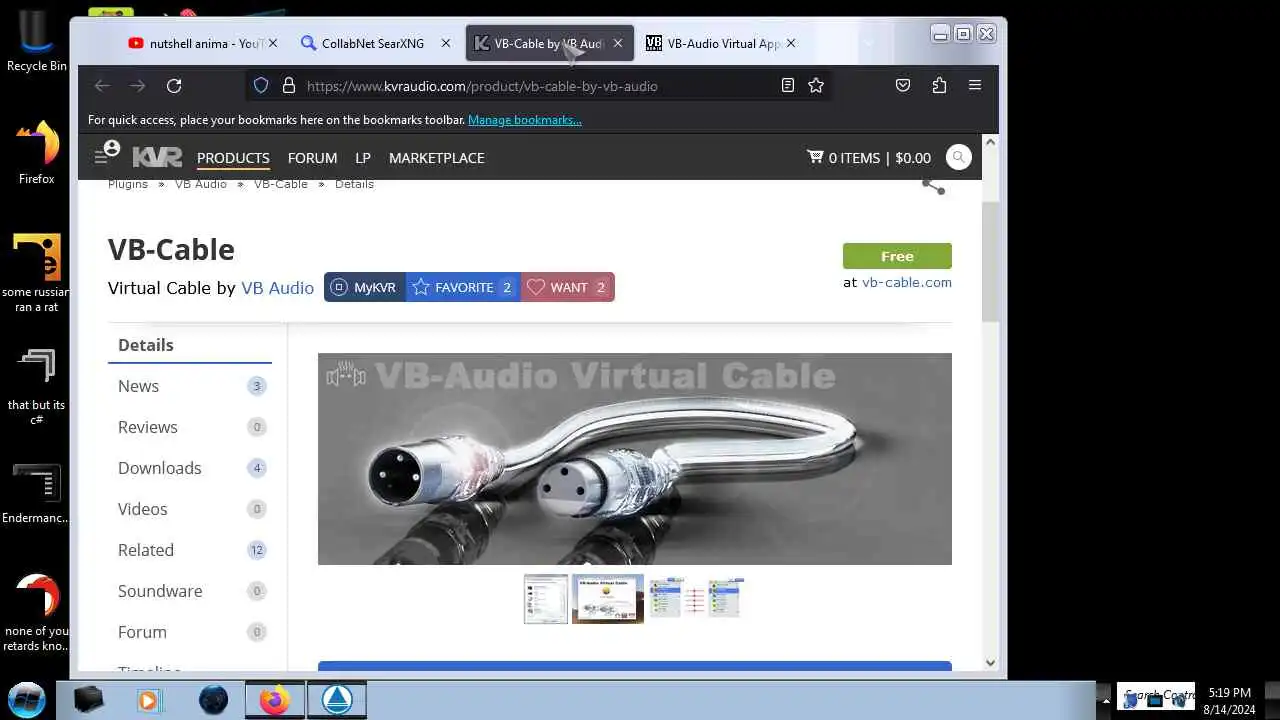Toggle the WANT button
Viewport: 1280px width, 720px height.
(x=567, y=287)
